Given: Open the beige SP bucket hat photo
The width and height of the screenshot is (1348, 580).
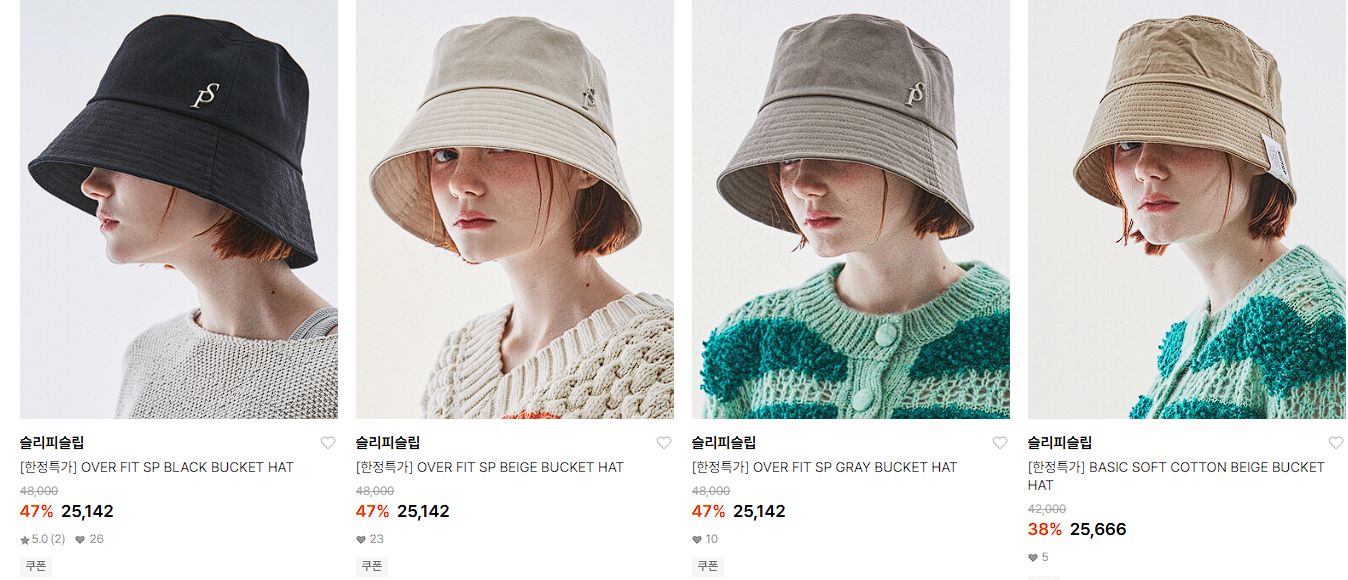Looking at the screenshot, I should tap(515, 209).
